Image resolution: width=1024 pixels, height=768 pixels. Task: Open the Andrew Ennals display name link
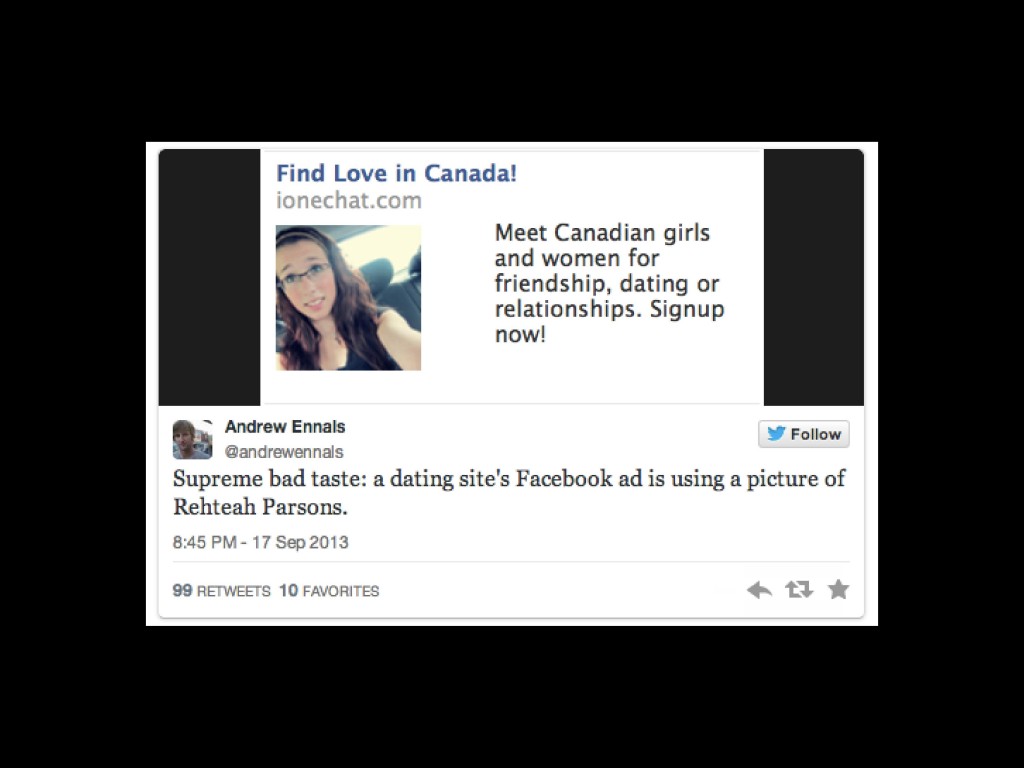[285, 426]
